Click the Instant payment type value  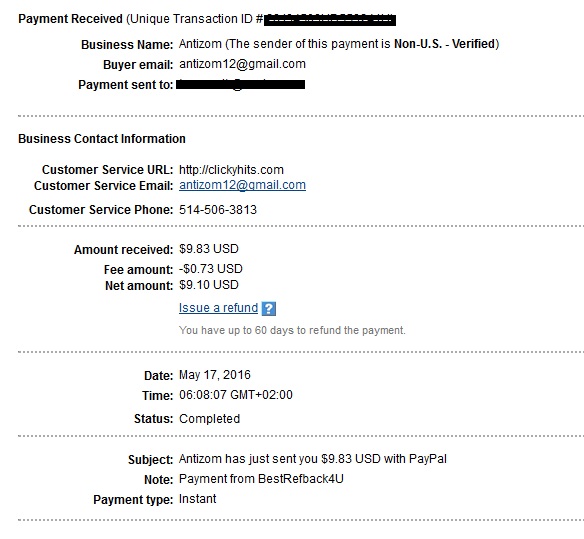point(197,499)
